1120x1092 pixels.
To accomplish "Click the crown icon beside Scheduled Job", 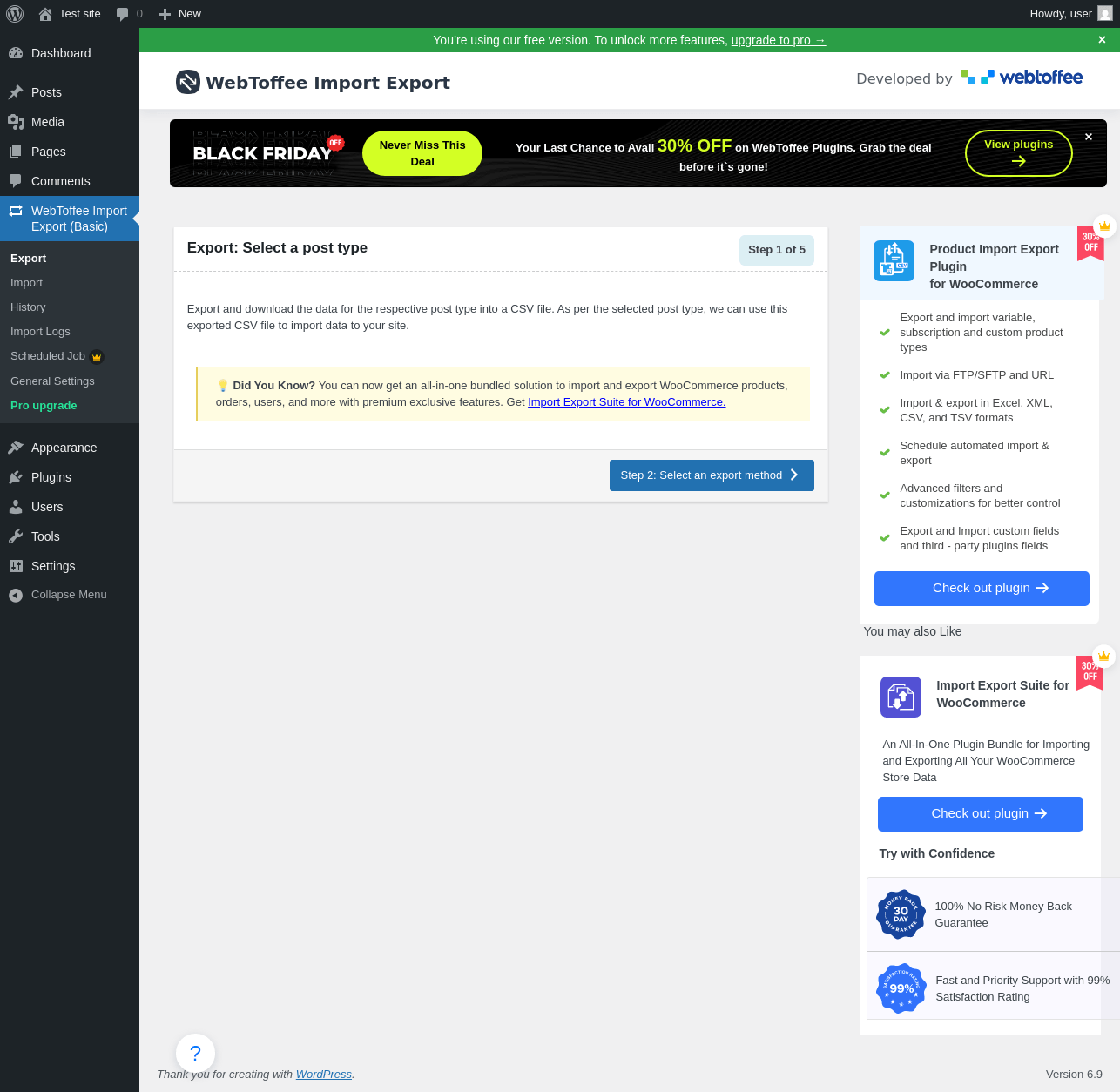I will coord(98,356).
